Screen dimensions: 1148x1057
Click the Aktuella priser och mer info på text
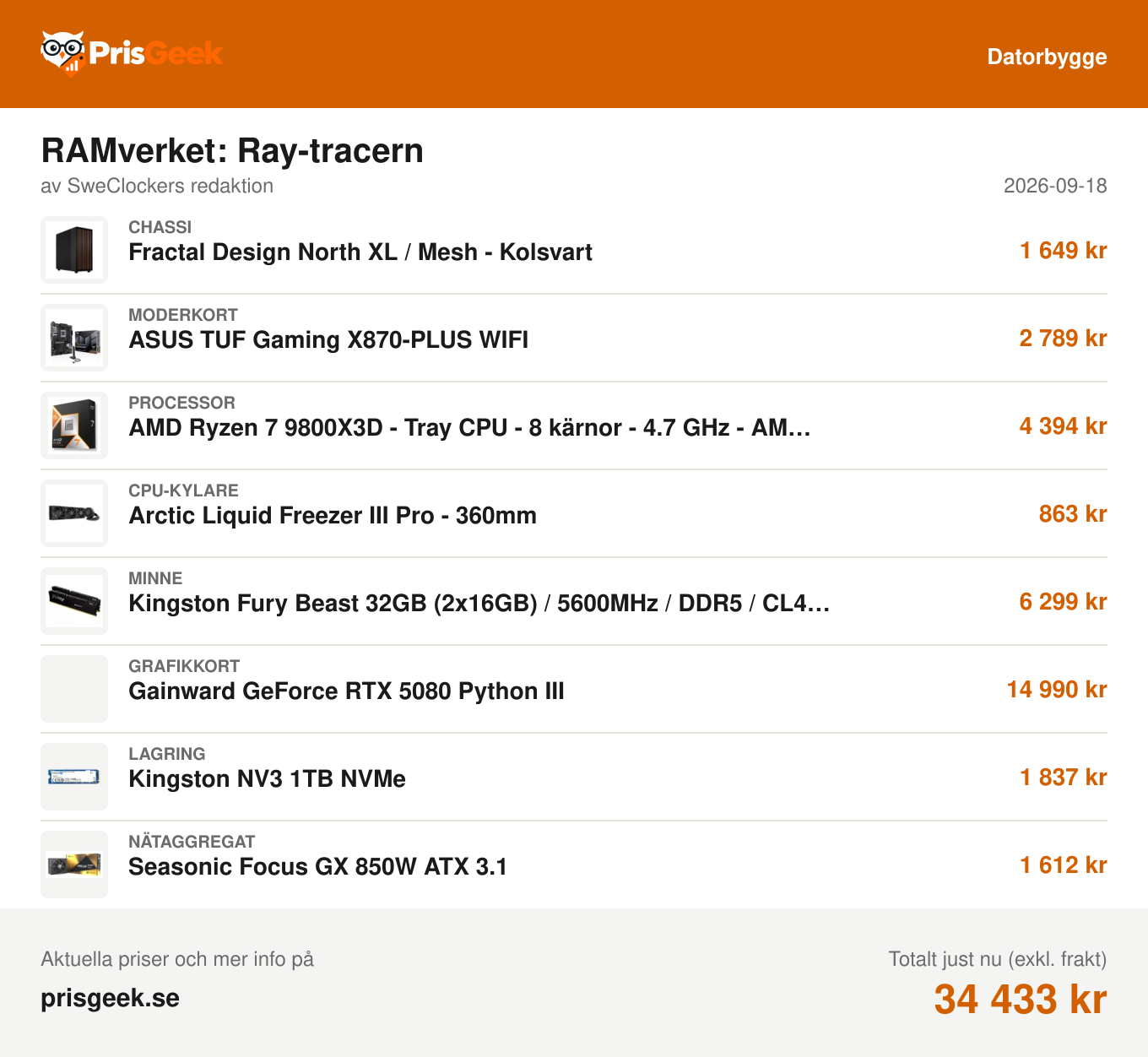pos(177,959)
